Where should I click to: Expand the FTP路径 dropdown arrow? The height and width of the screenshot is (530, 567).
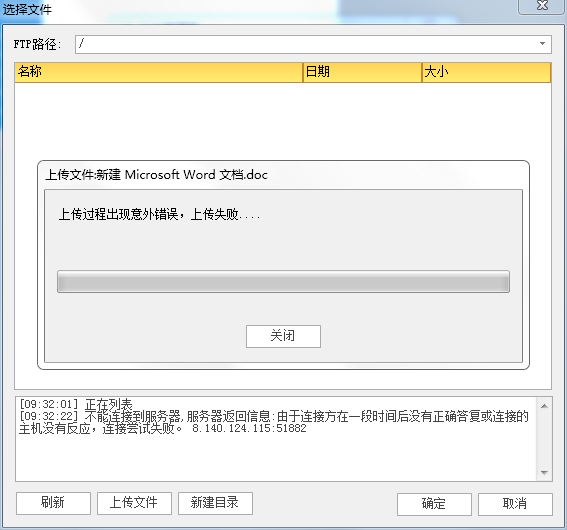[542, 44]
